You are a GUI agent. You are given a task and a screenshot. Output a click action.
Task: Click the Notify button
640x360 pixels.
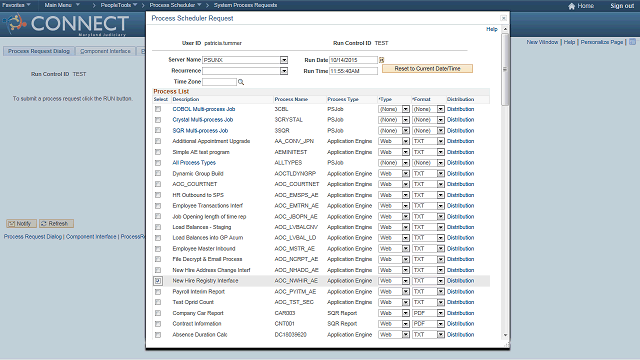[21, 224]
